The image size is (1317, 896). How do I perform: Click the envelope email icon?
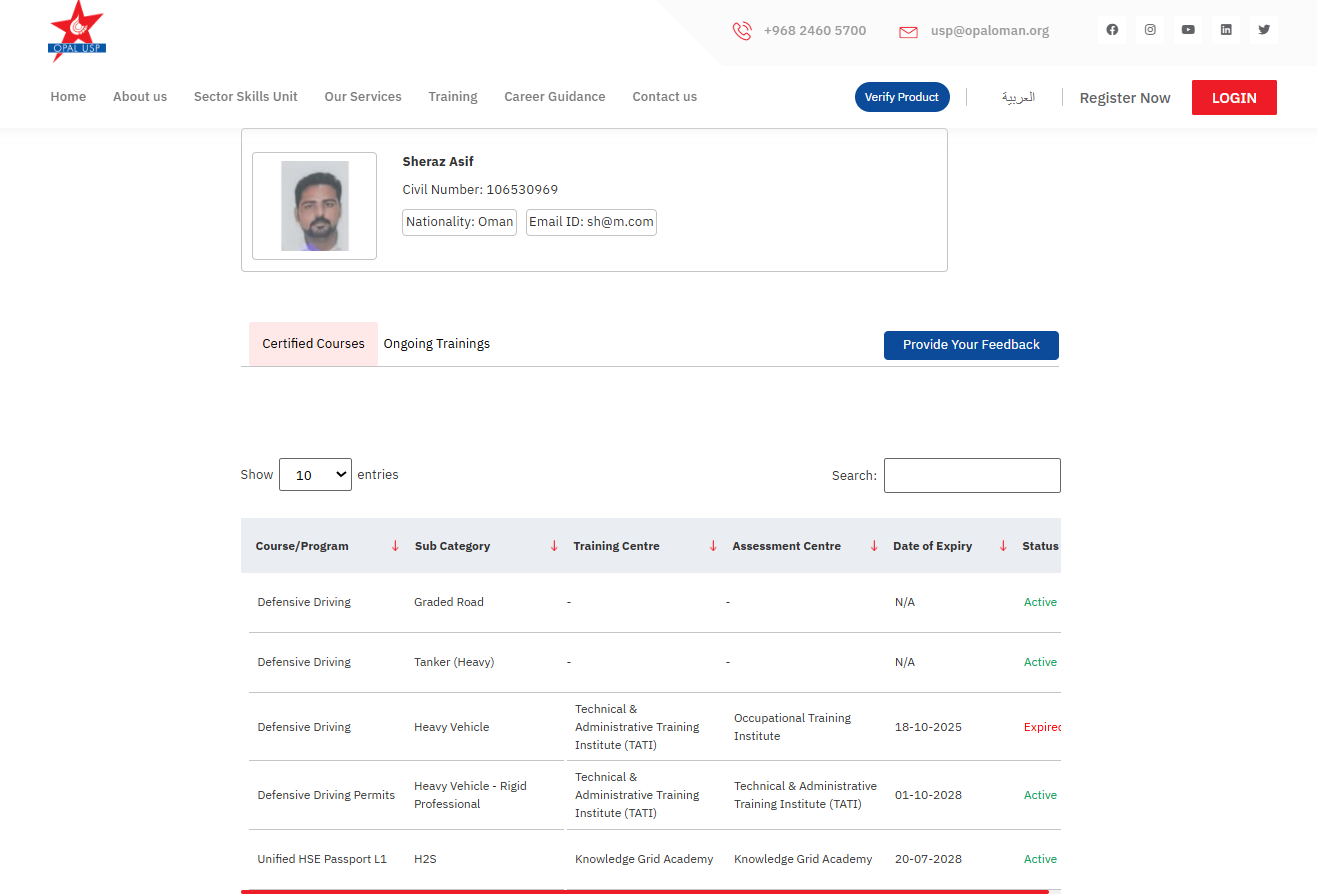tap(908, 31)
